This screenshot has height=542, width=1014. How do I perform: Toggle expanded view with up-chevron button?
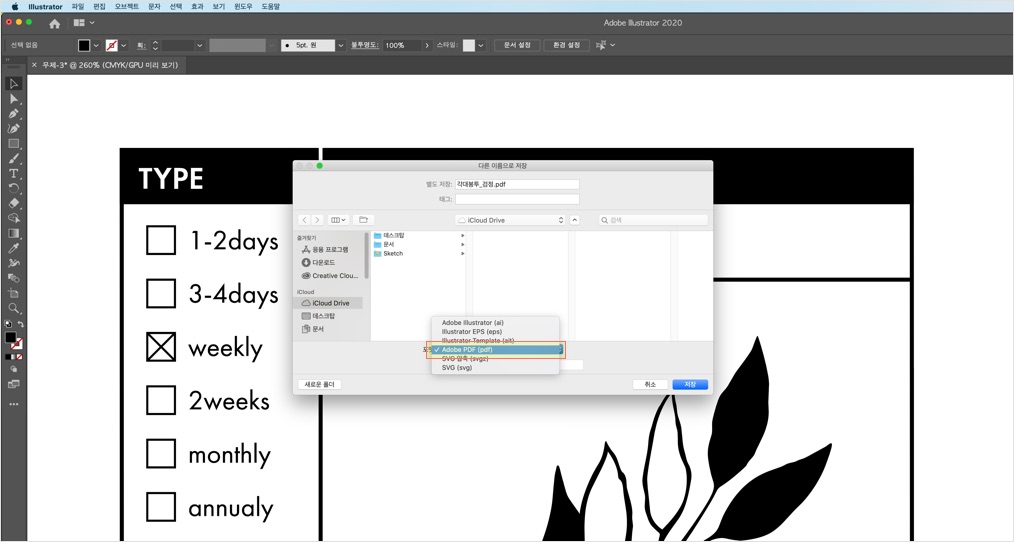pyautogui.click(x=575, y=220)
